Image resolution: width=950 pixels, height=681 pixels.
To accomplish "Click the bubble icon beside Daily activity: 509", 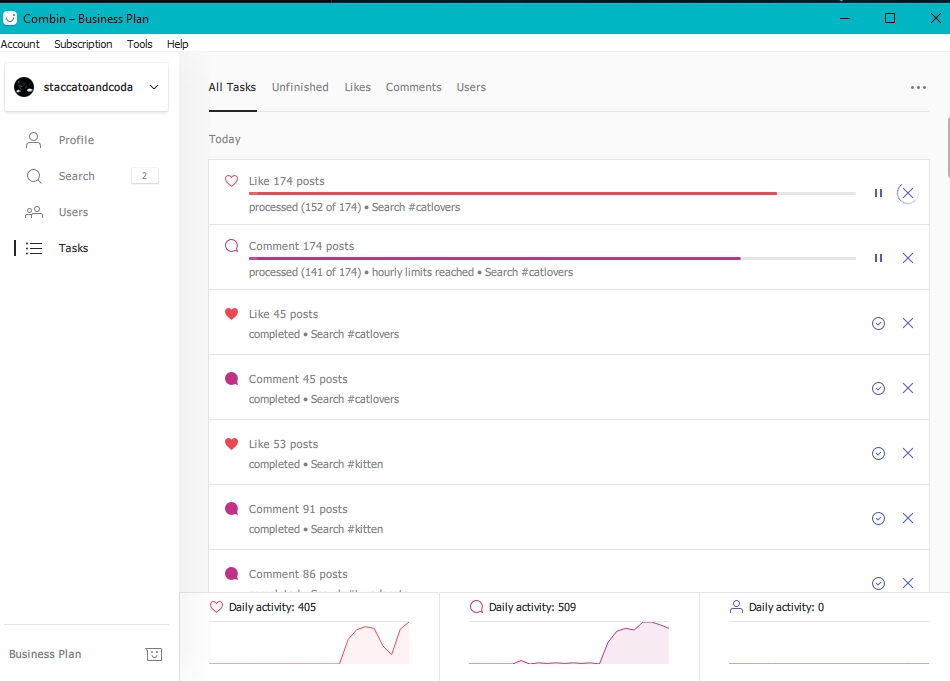I will click(x=477, y=606).
